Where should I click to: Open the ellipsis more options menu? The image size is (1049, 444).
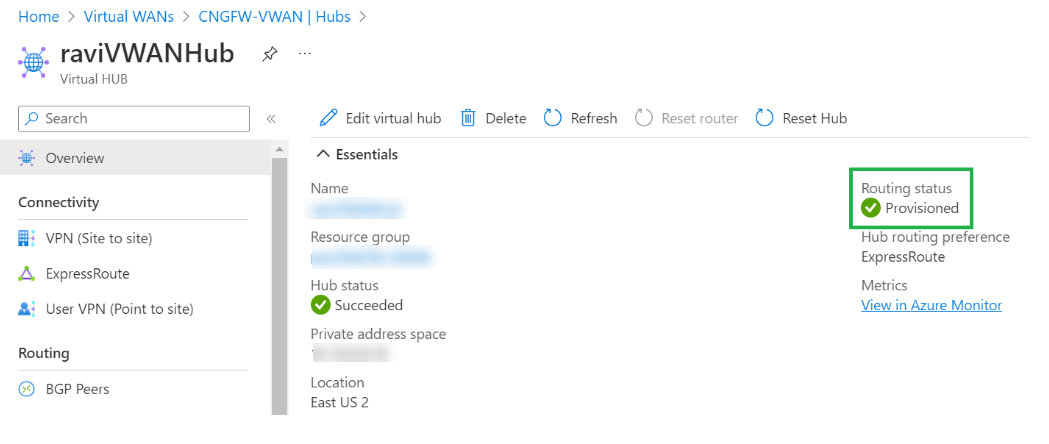pyautogui.click(x=305, y=54)
